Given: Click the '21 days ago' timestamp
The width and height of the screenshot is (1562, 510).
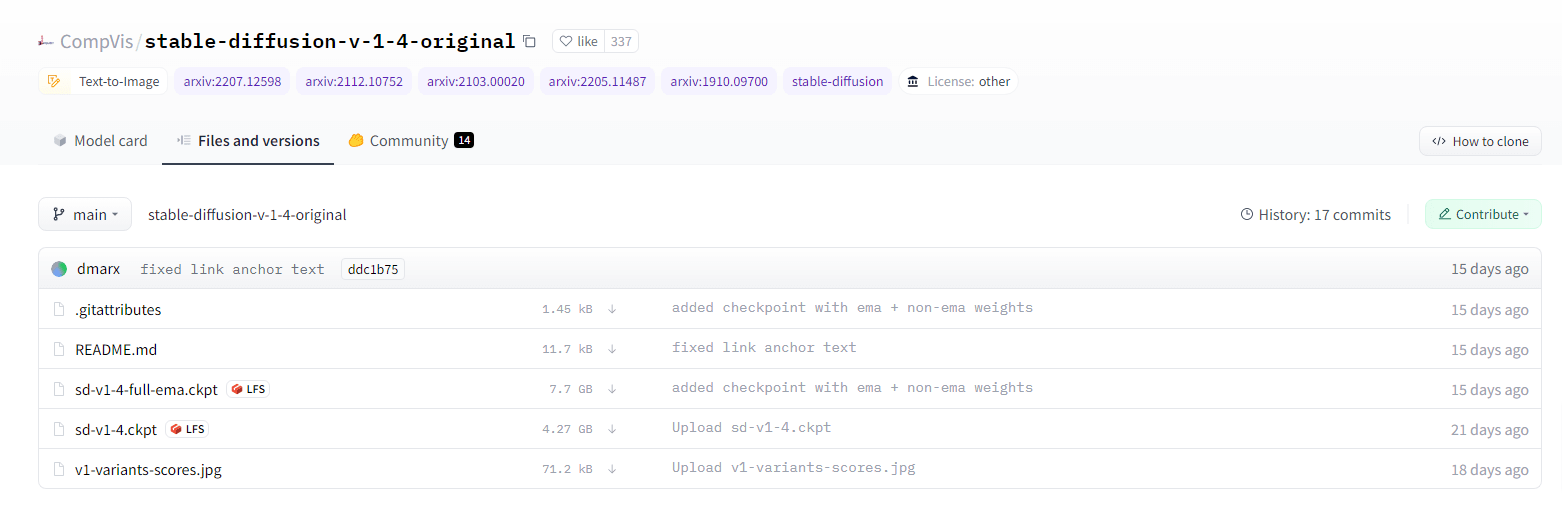Looking at the screenshot, I should (x=1489, y=429).
